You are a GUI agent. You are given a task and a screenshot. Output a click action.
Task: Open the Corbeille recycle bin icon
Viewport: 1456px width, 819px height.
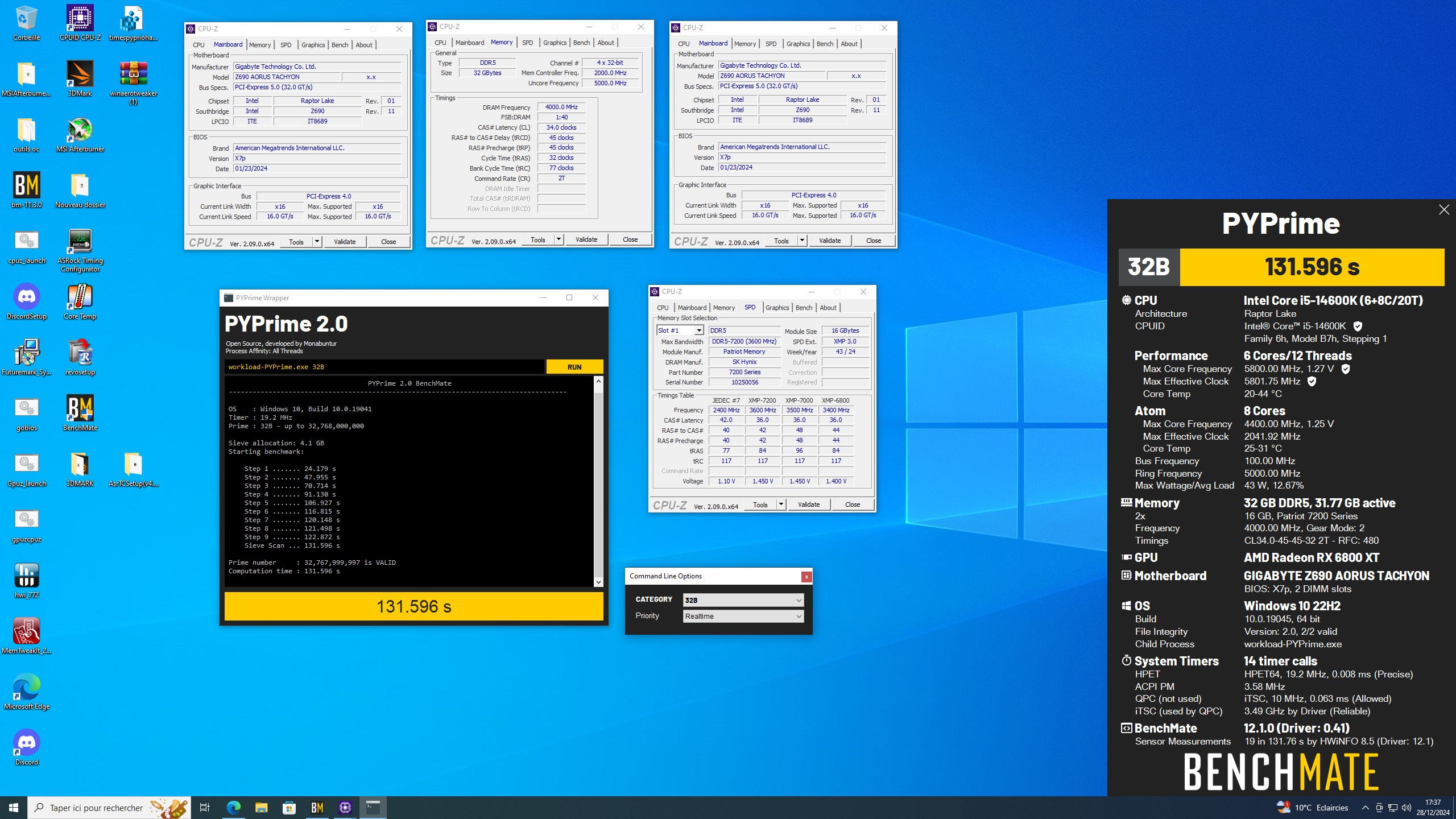coord(26,23)
